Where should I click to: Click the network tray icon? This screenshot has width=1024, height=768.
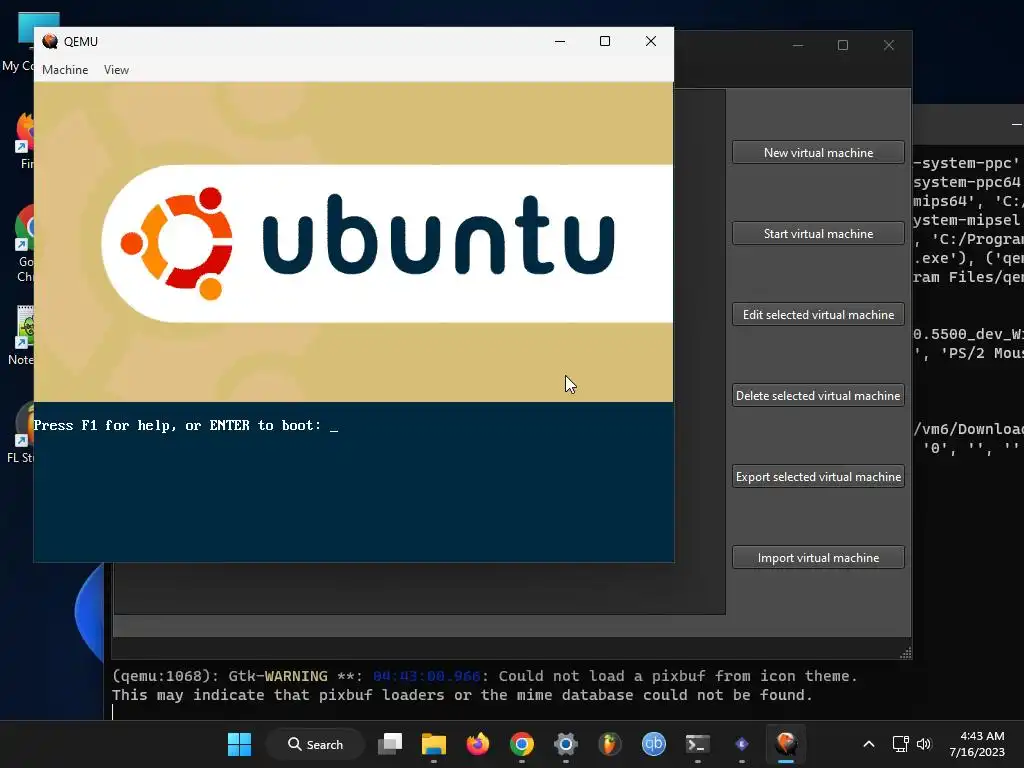click(901, 744)
